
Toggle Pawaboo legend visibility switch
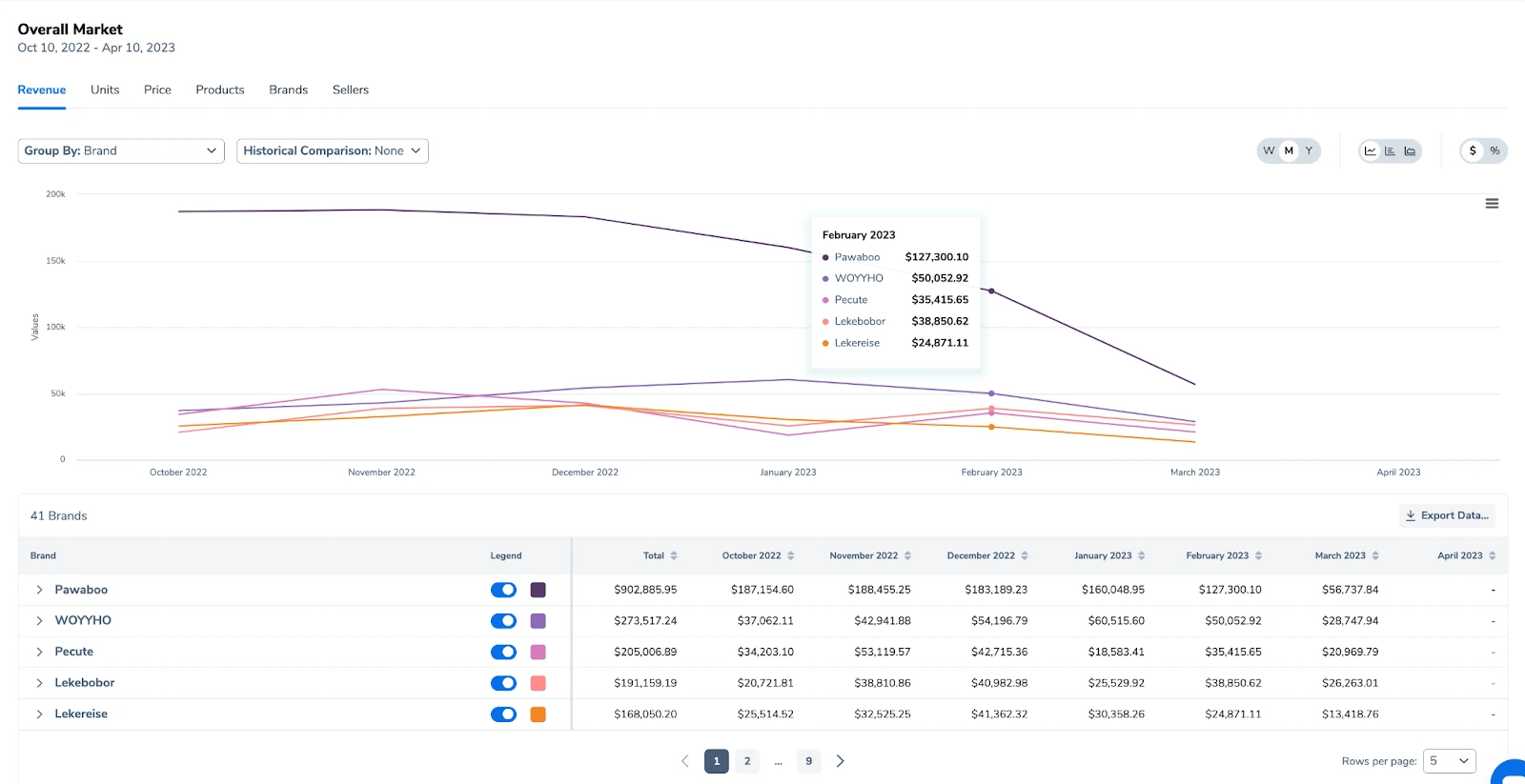tap(503, 590)
